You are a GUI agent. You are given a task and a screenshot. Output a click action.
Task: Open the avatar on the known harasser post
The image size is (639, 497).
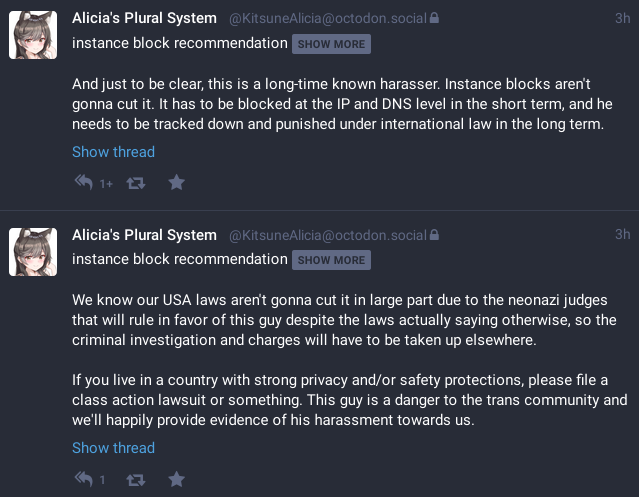(32, 35)
